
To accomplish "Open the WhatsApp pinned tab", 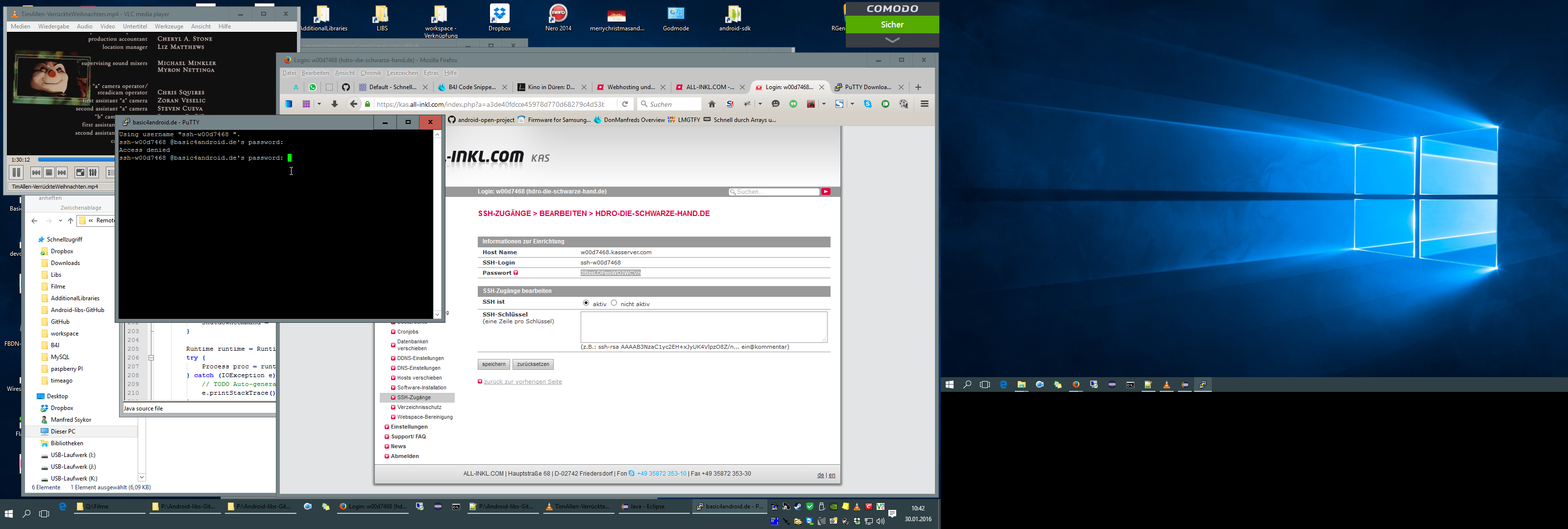I will coord(313,87).
